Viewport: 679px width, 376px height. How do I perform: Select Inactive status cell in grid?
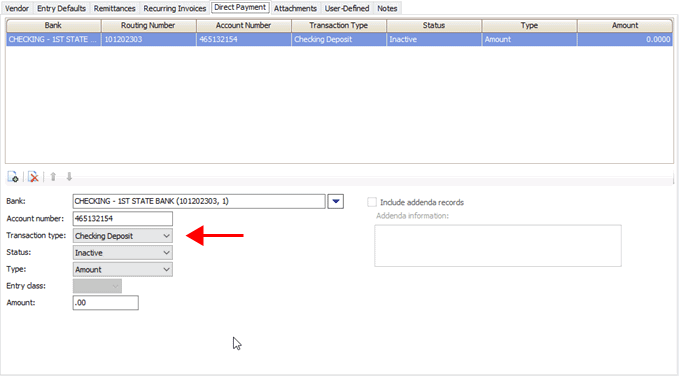click(x=434, y=39)
